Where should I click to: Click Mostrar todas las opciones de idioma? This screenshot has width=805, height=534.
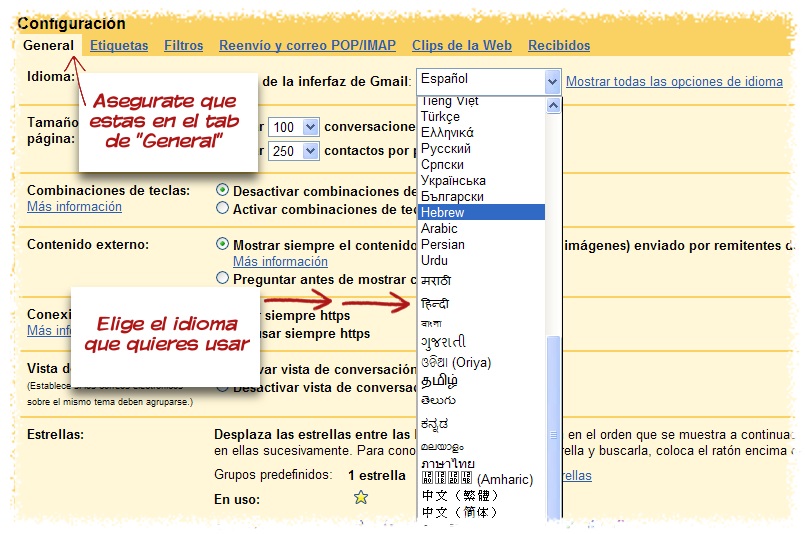tap(674, 81)
